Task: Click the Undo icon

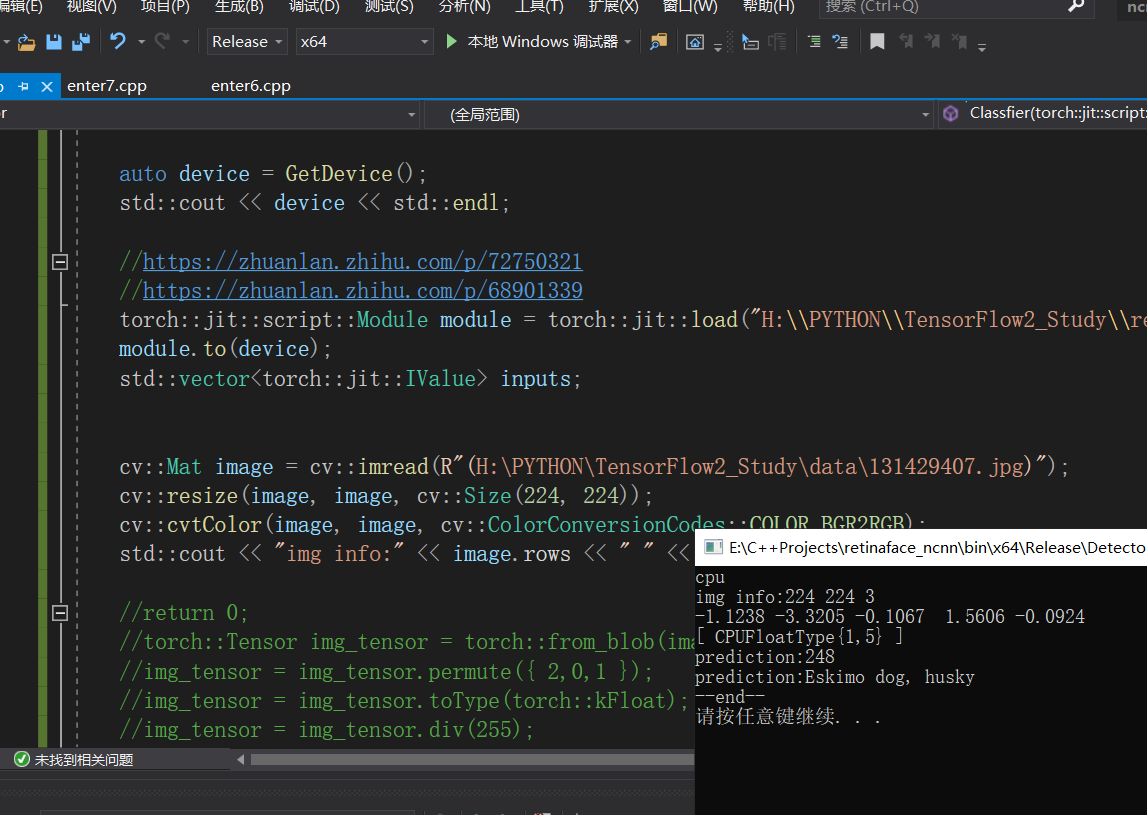Action: (116, 41)
